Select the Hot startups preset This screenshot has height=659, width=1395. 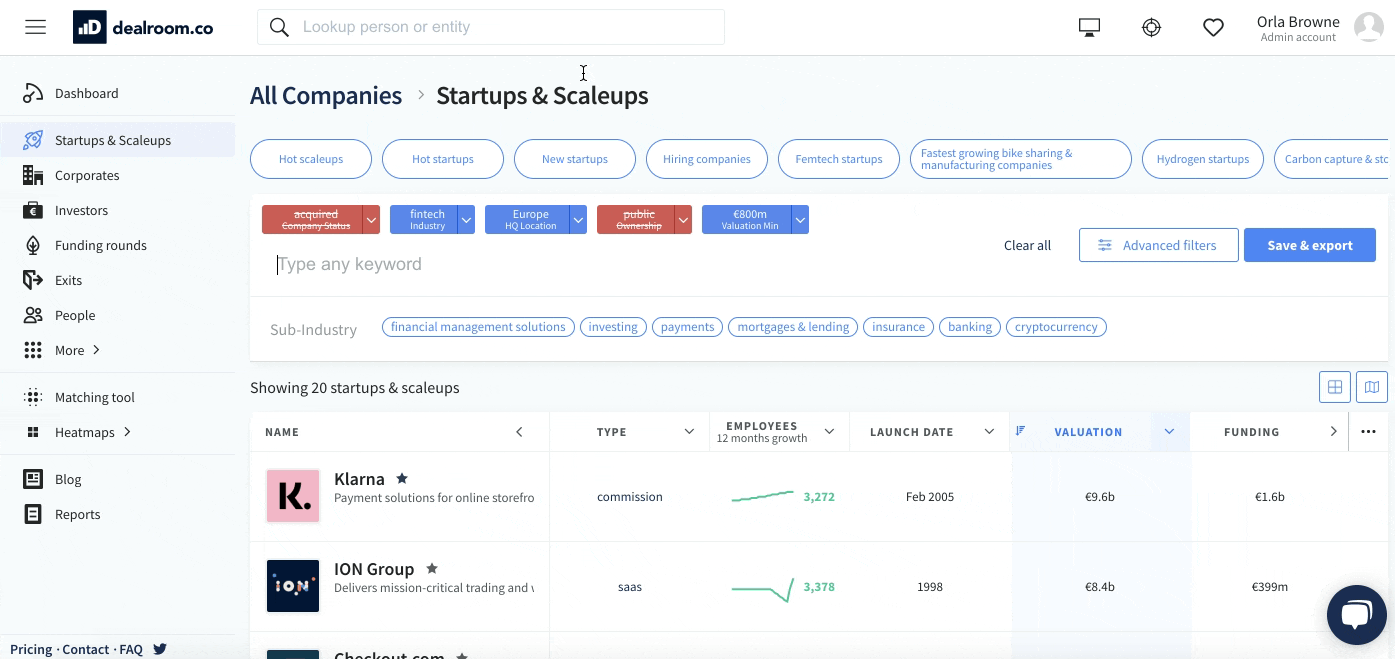coord(443,159)
